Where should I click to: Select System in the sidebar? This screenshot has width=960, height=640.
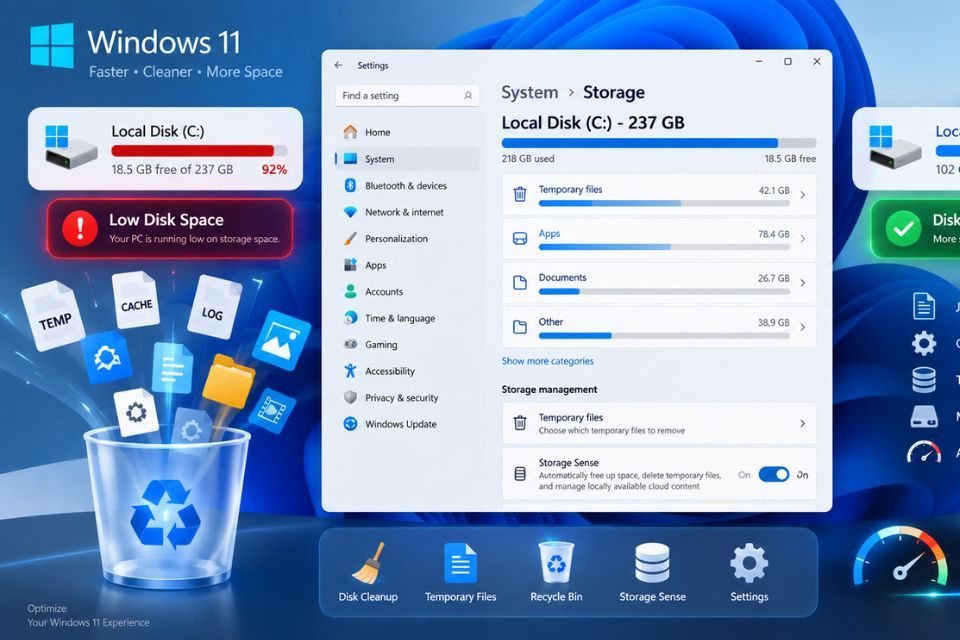407,159
